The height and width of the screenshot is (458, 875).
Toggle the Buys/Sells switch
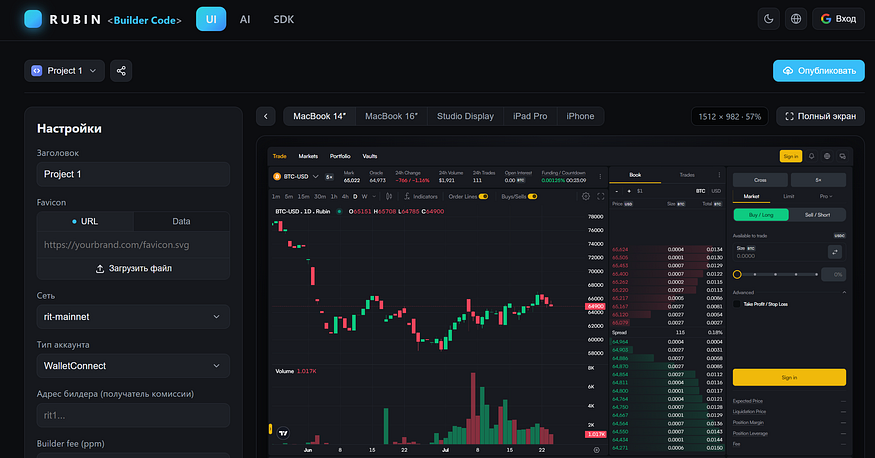pos(532,196)
